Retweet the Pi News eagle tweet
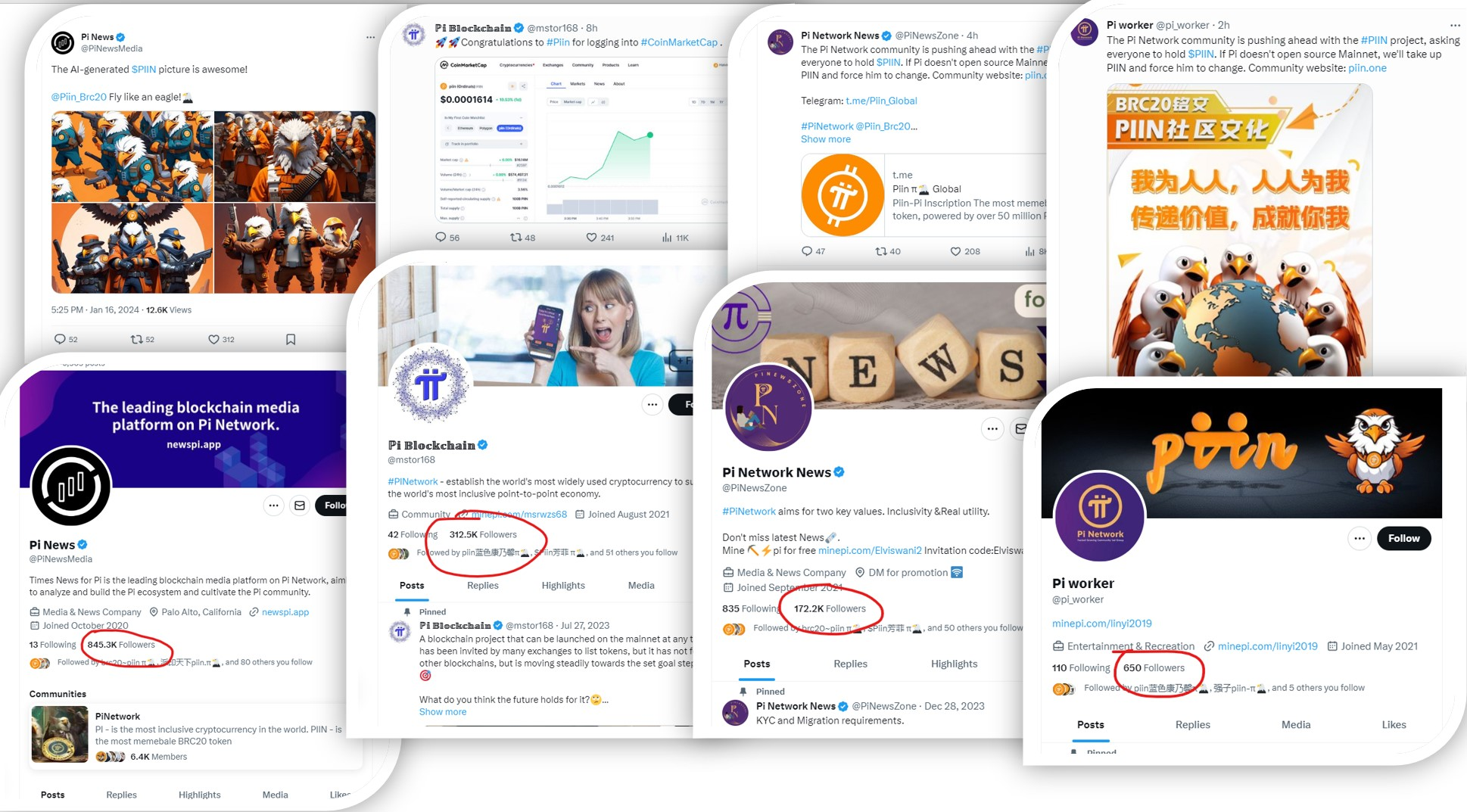Image resolution: width=1467 pixels, height=812 pixels. (136, 339)
